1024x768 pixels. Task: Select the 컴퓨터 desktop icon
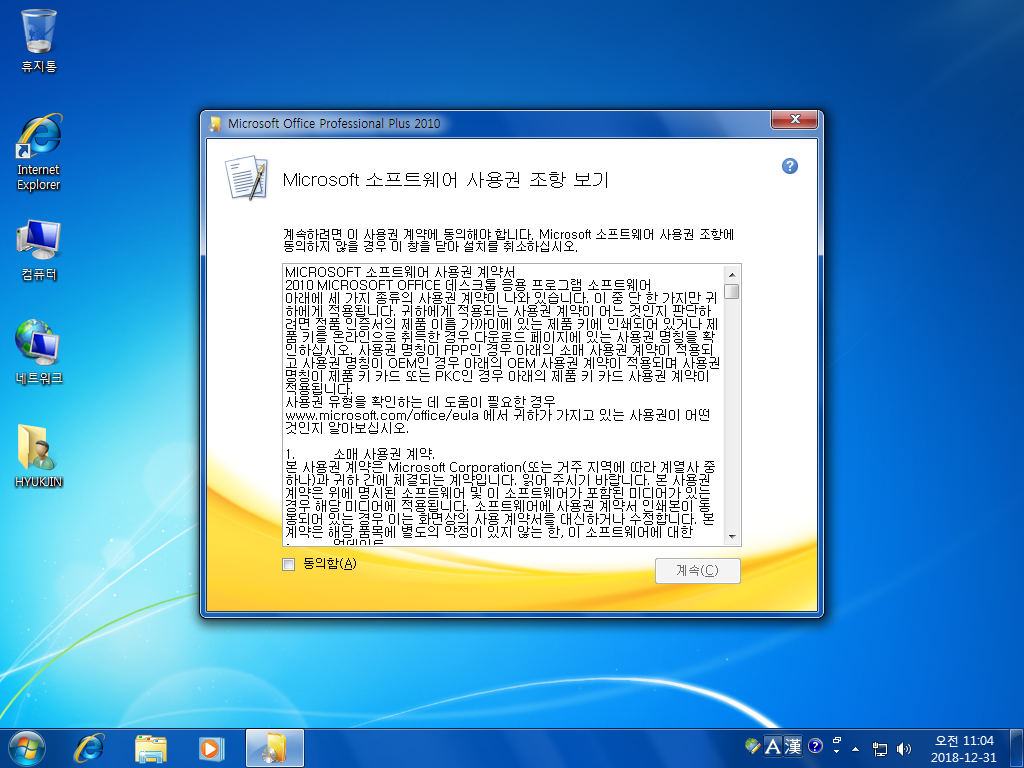point(39,250)
